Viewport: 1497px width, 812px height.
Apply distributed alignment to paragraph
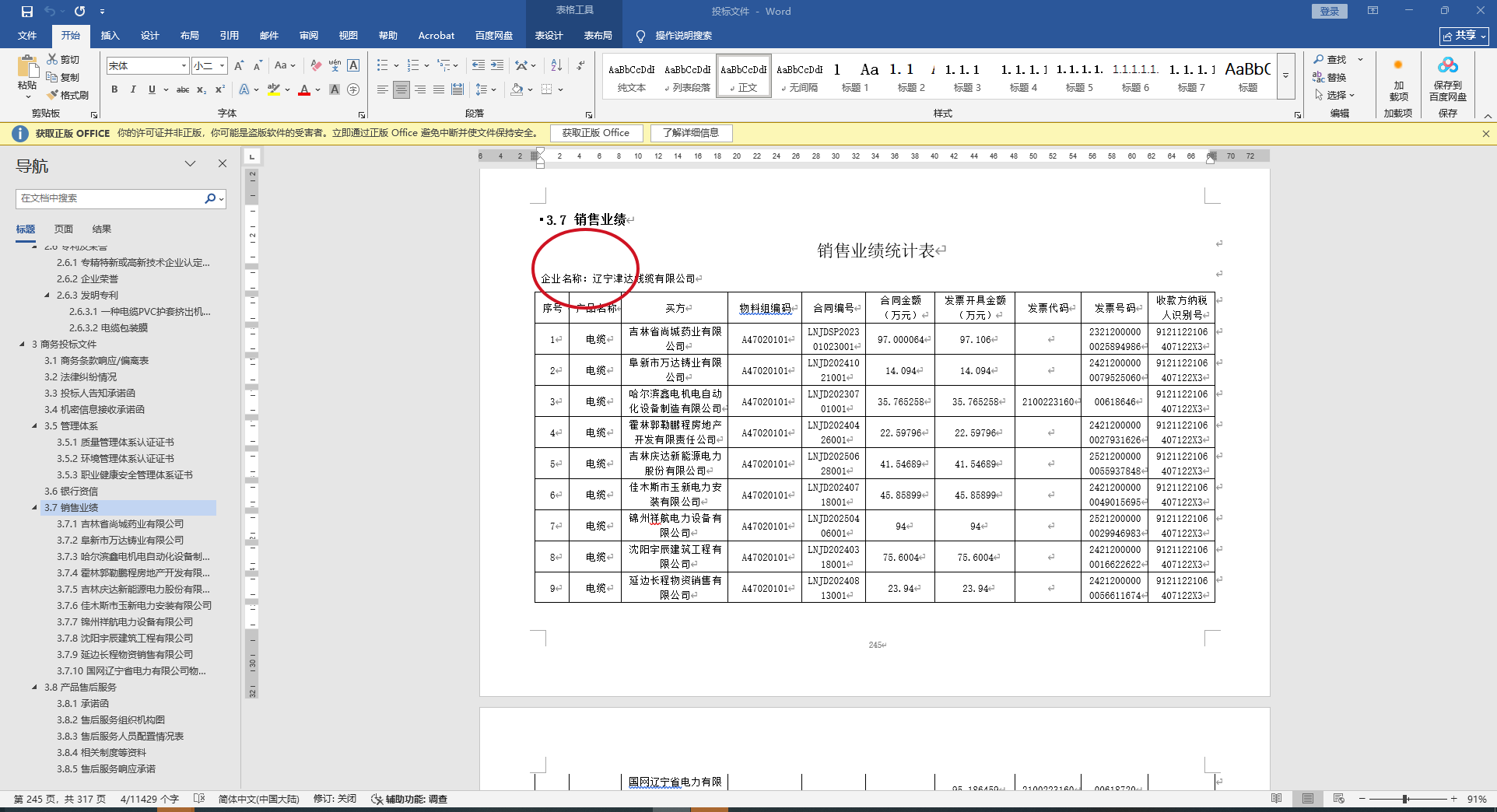click(x=458, y=90)
